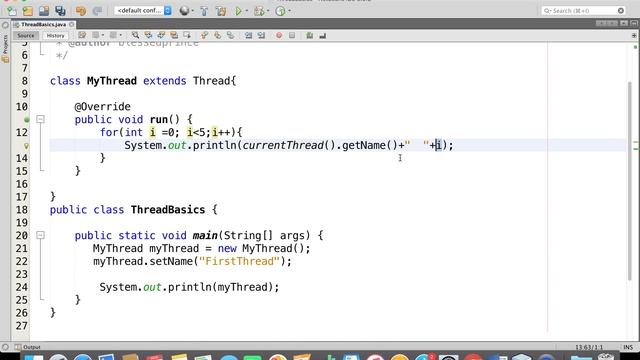The height and width of the screenshot is (360, 640).
Task: Click the editor Back navigation icon
Action: pos(96,36)
